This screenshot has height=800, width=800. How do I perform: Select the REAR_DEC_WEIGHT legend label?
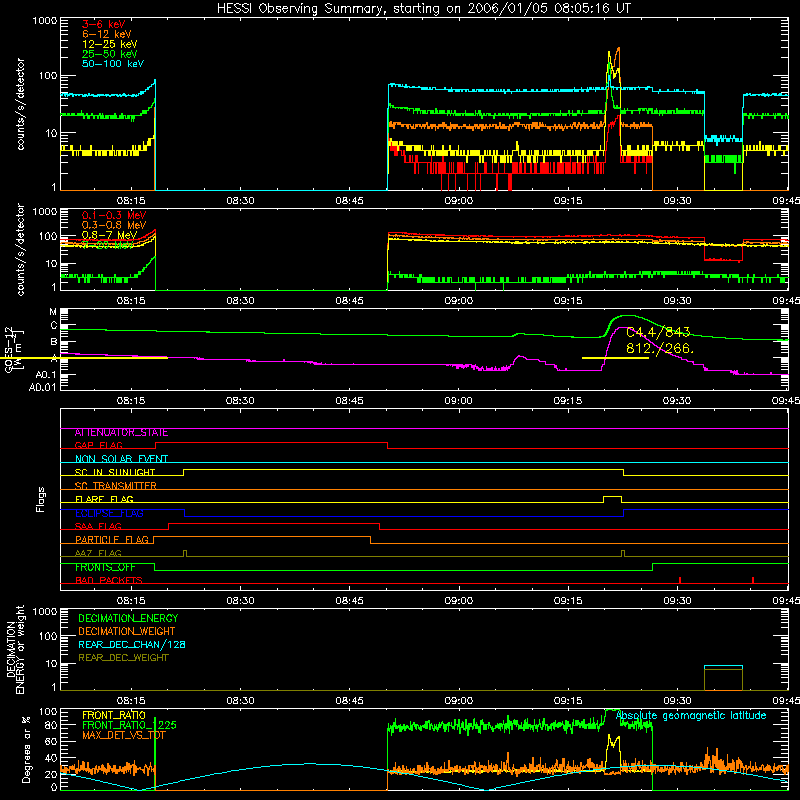click(123, 658)
